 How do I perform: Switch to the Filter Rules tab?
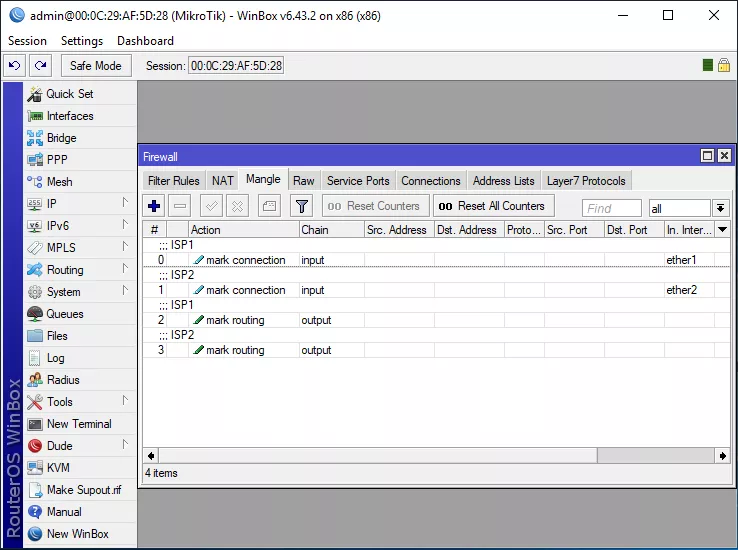pyautogui.click(x=174, y=181)
